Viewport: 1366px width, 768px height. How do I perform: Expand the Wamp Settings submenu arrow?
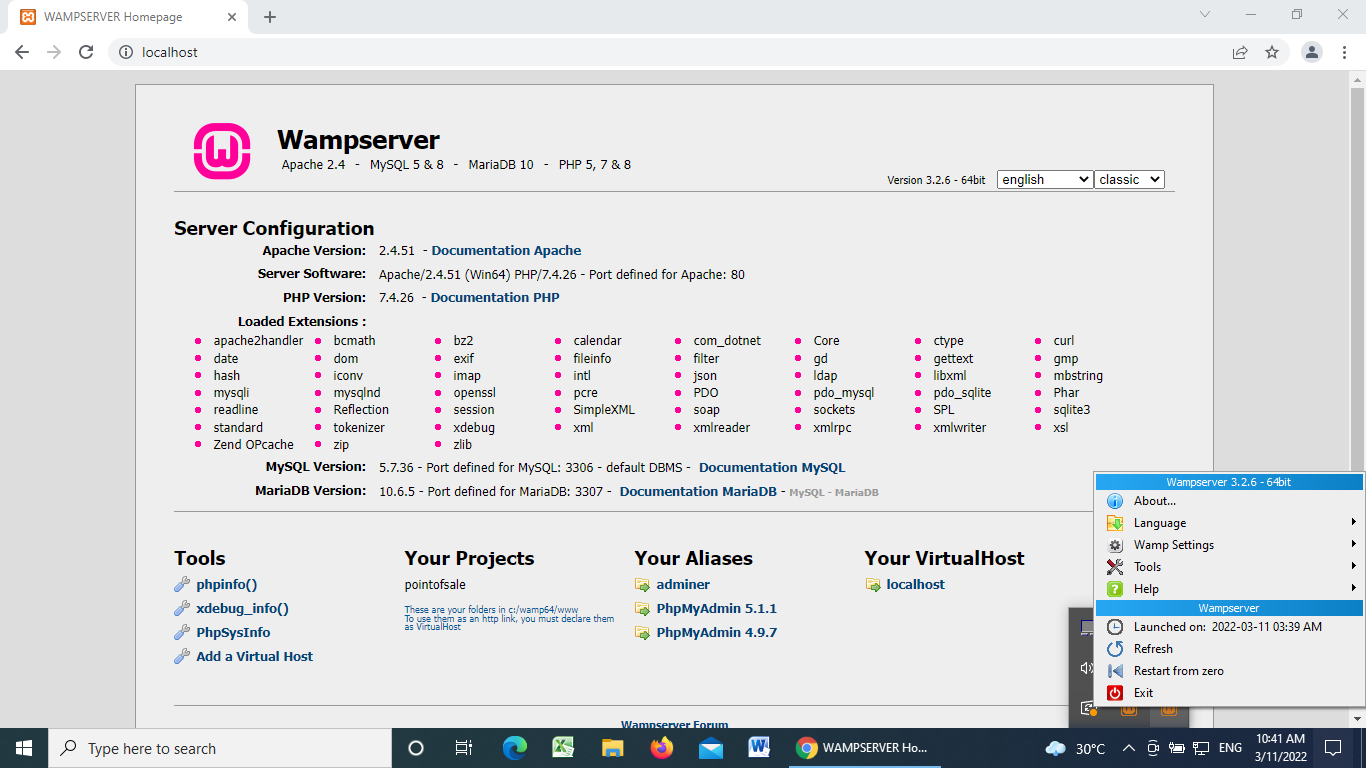(1354, 545)
